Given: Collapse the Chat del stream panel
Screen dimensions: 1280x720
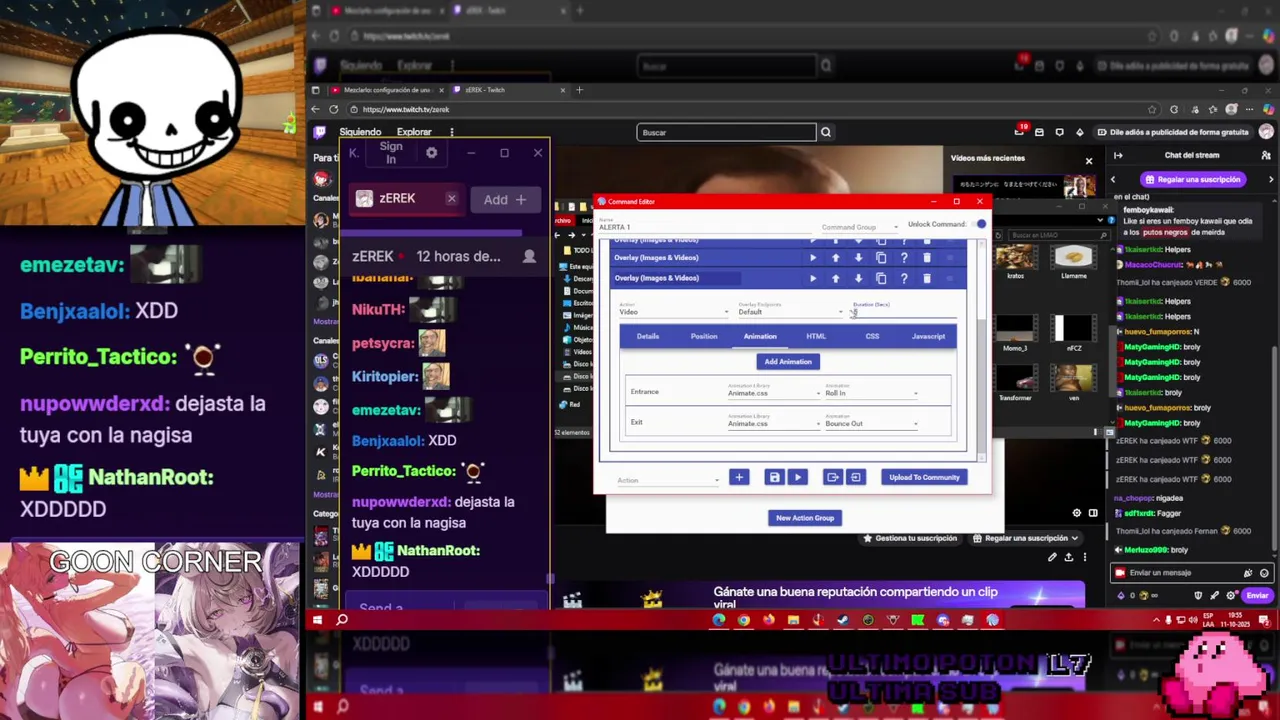Looking at the screenshot, I should 1118,155.
